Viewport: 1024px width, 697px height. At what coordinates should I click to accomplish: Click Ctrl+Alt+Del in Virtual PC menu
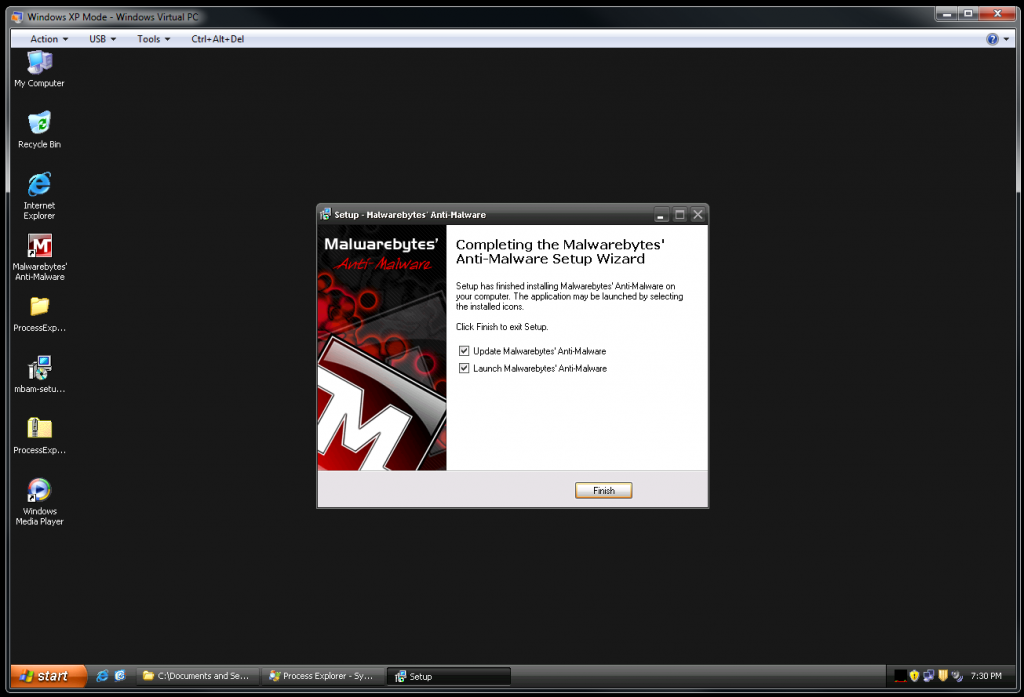coord(217,39)
